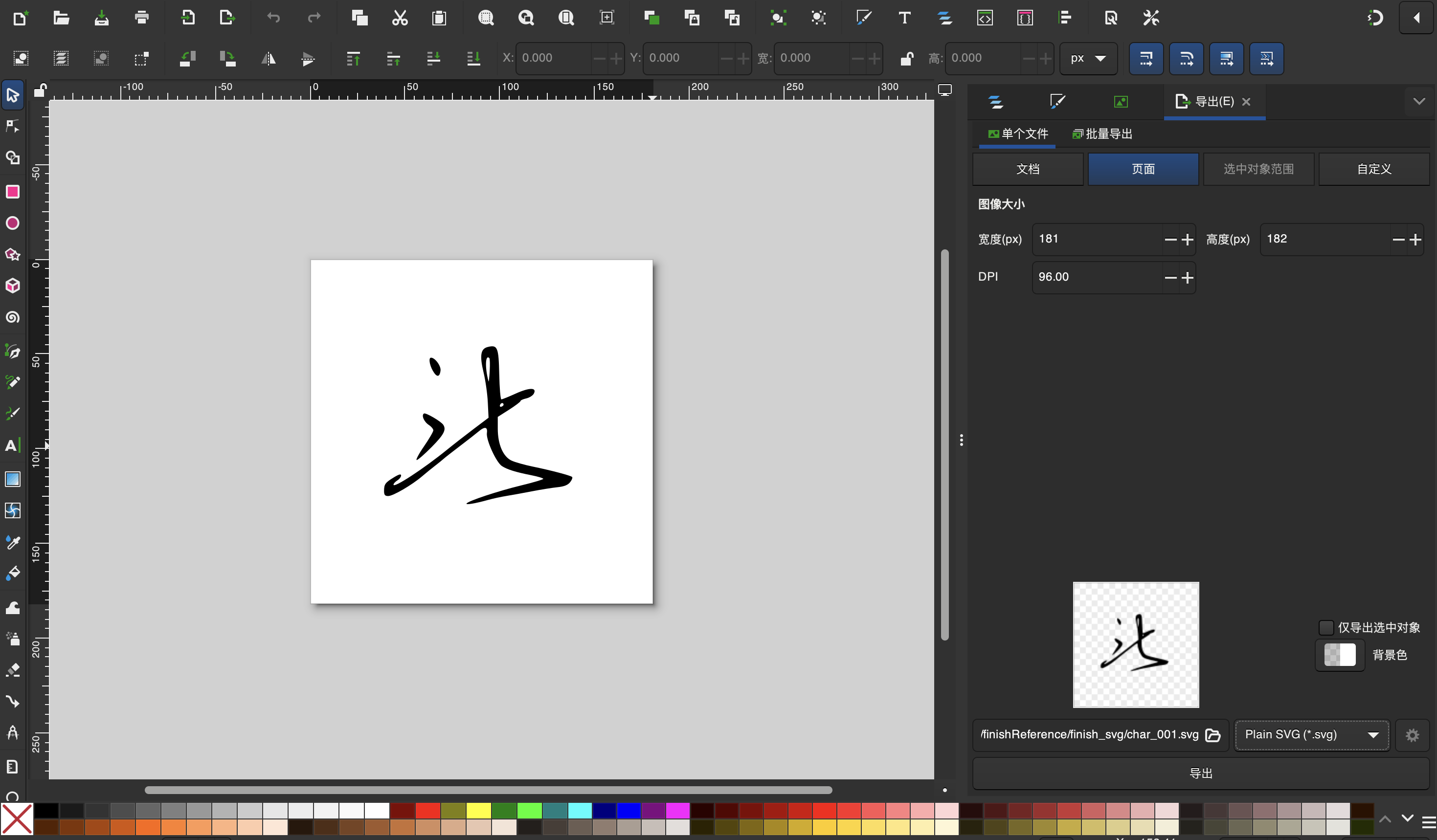
Task: Select the Spray tool
Action: click(x=13, y=638)
